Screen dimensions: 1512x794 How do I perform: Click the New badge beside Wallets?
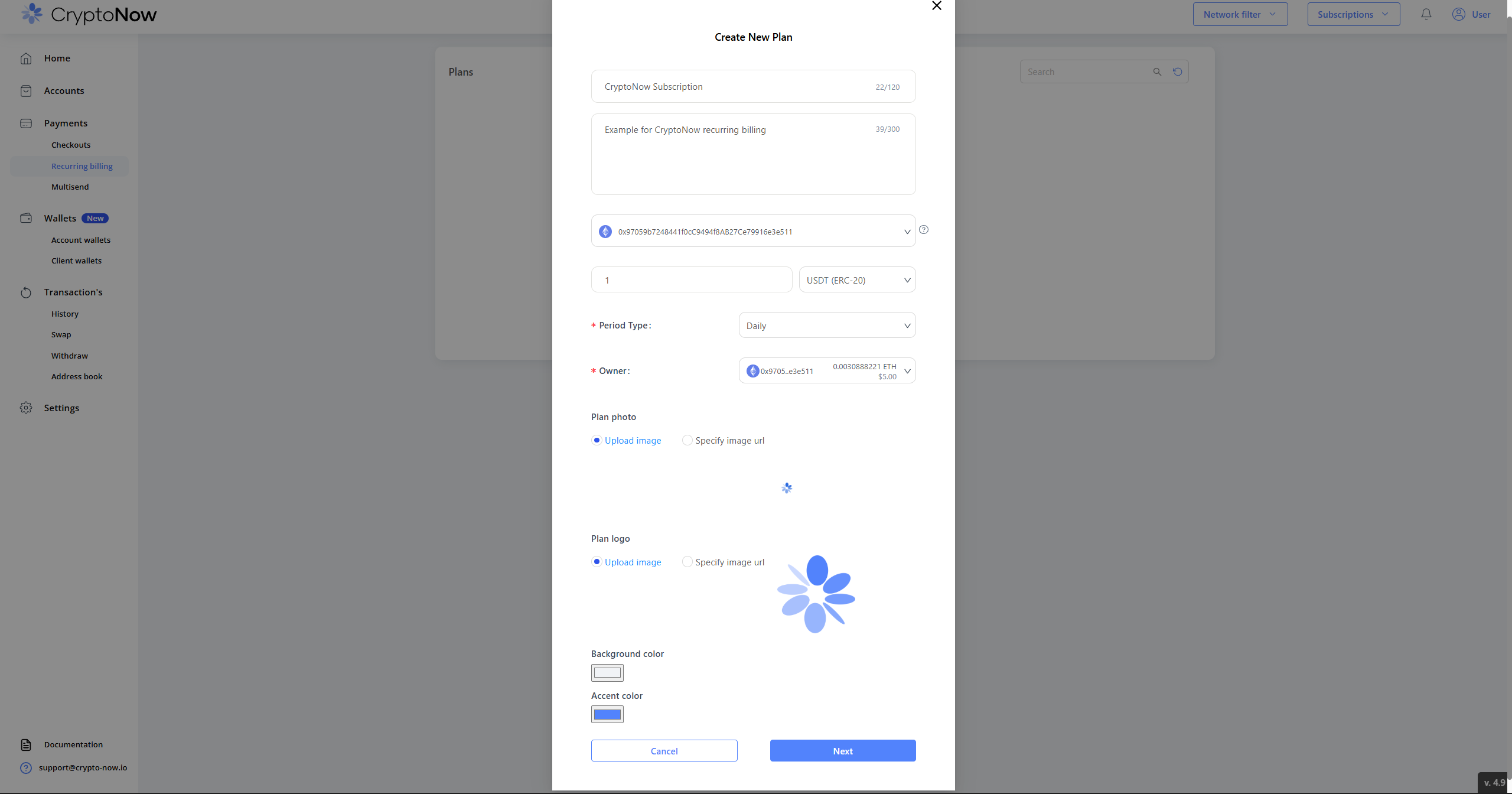click(x=95, y=219)
